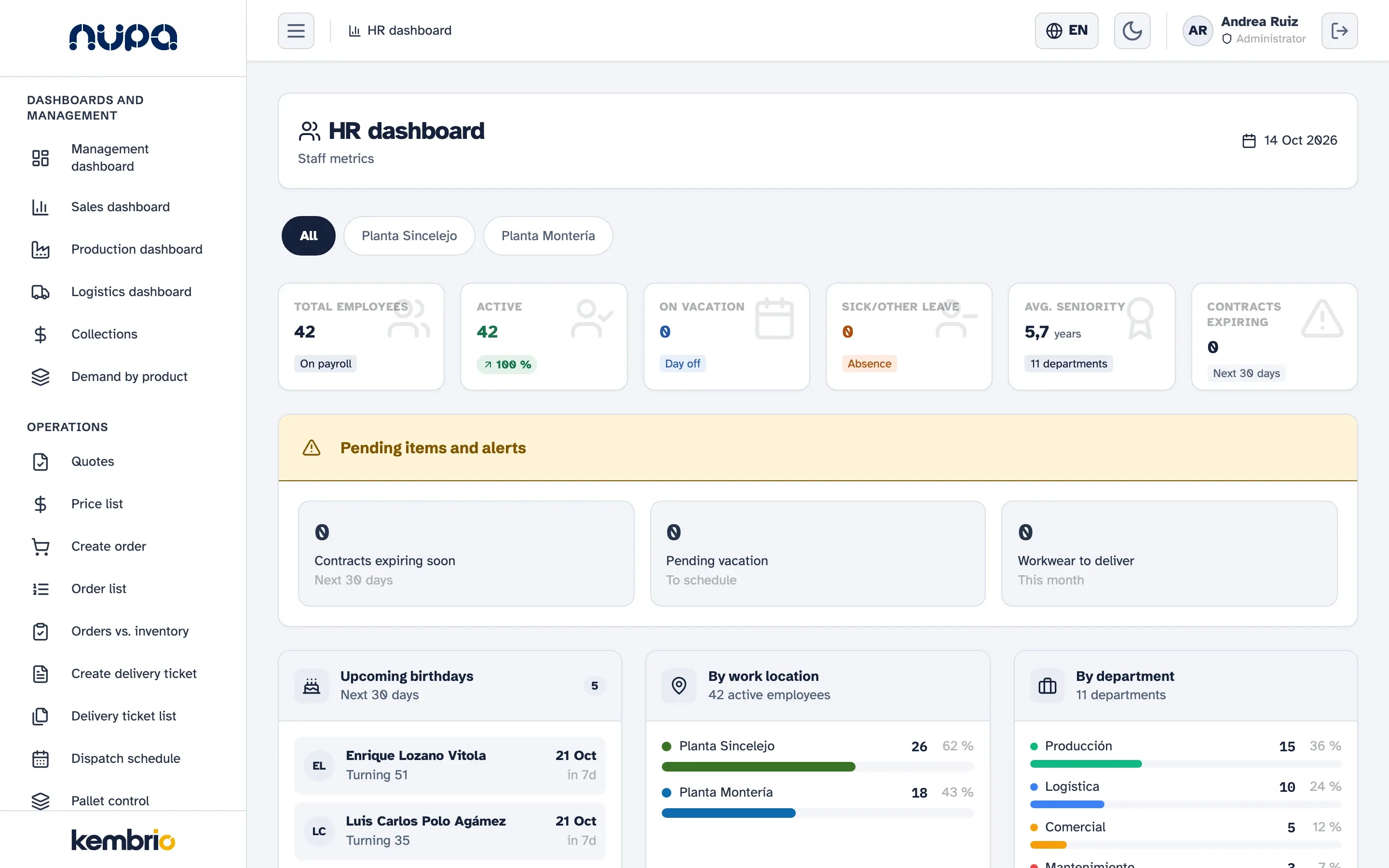Click the Sales dashboard chart icon
The width and height of the screenshot is (1389, 868).
40,207
